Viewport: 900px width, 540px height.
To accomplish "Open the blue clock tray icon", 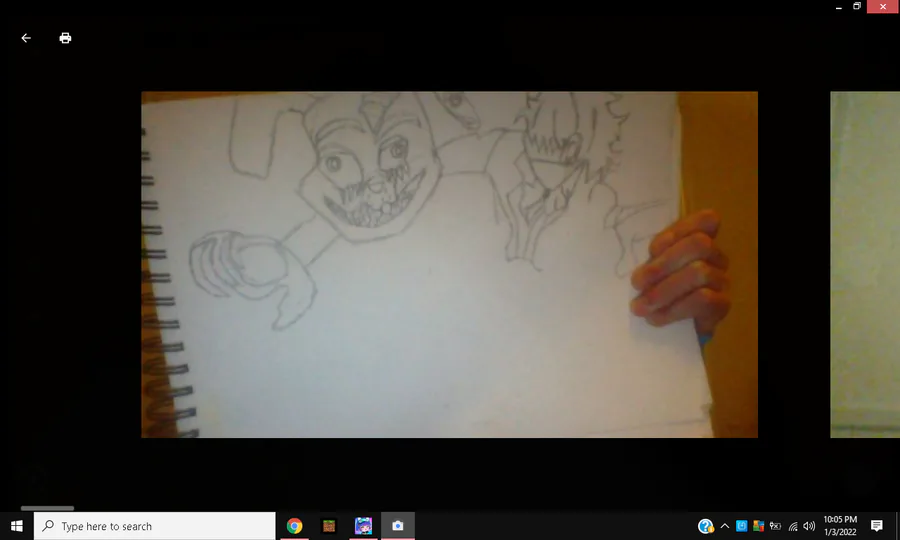I will pos(742,526).
